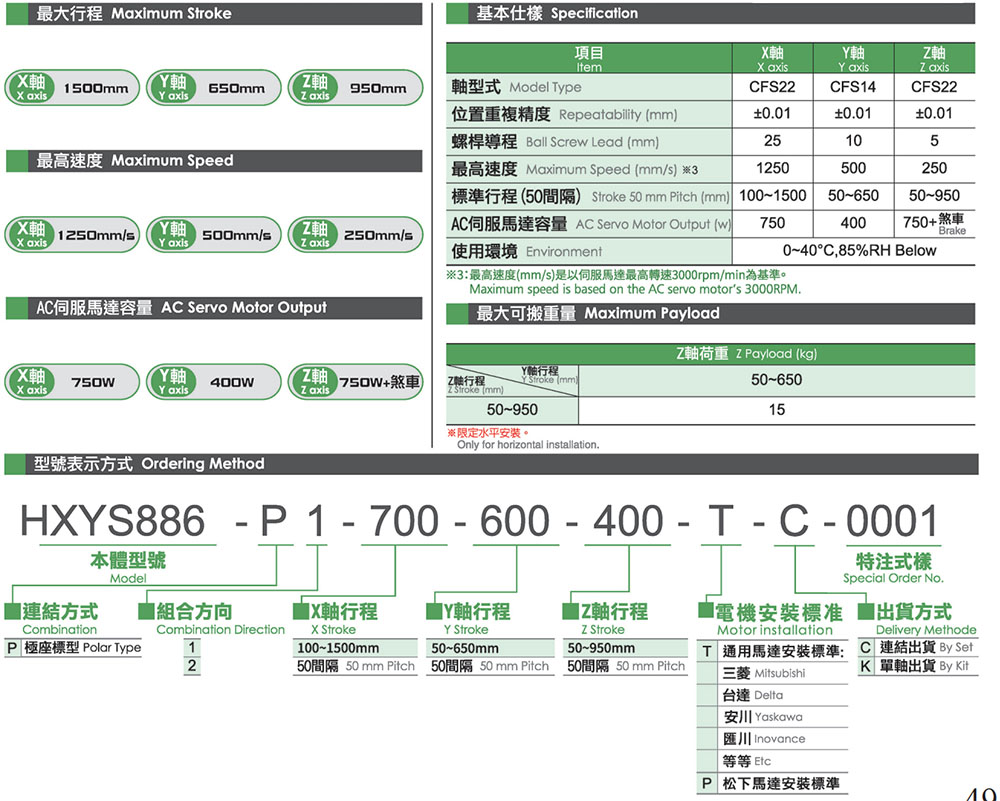Click the Y axis 650mm stroke badge
The image size is (1000, 801).
click(213, 87)
